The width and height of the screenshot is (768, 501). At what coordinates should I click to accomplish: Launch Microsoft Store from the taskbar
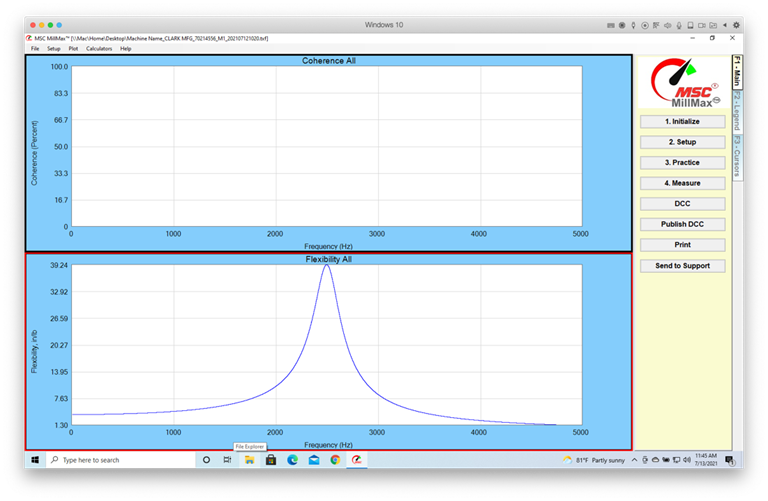pyautogui.click(x=271, y=460)
